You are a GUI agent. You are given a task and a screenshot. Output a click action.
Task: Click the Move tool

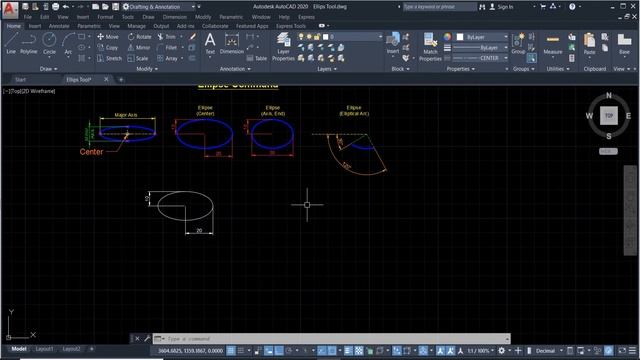click(108, 37)
